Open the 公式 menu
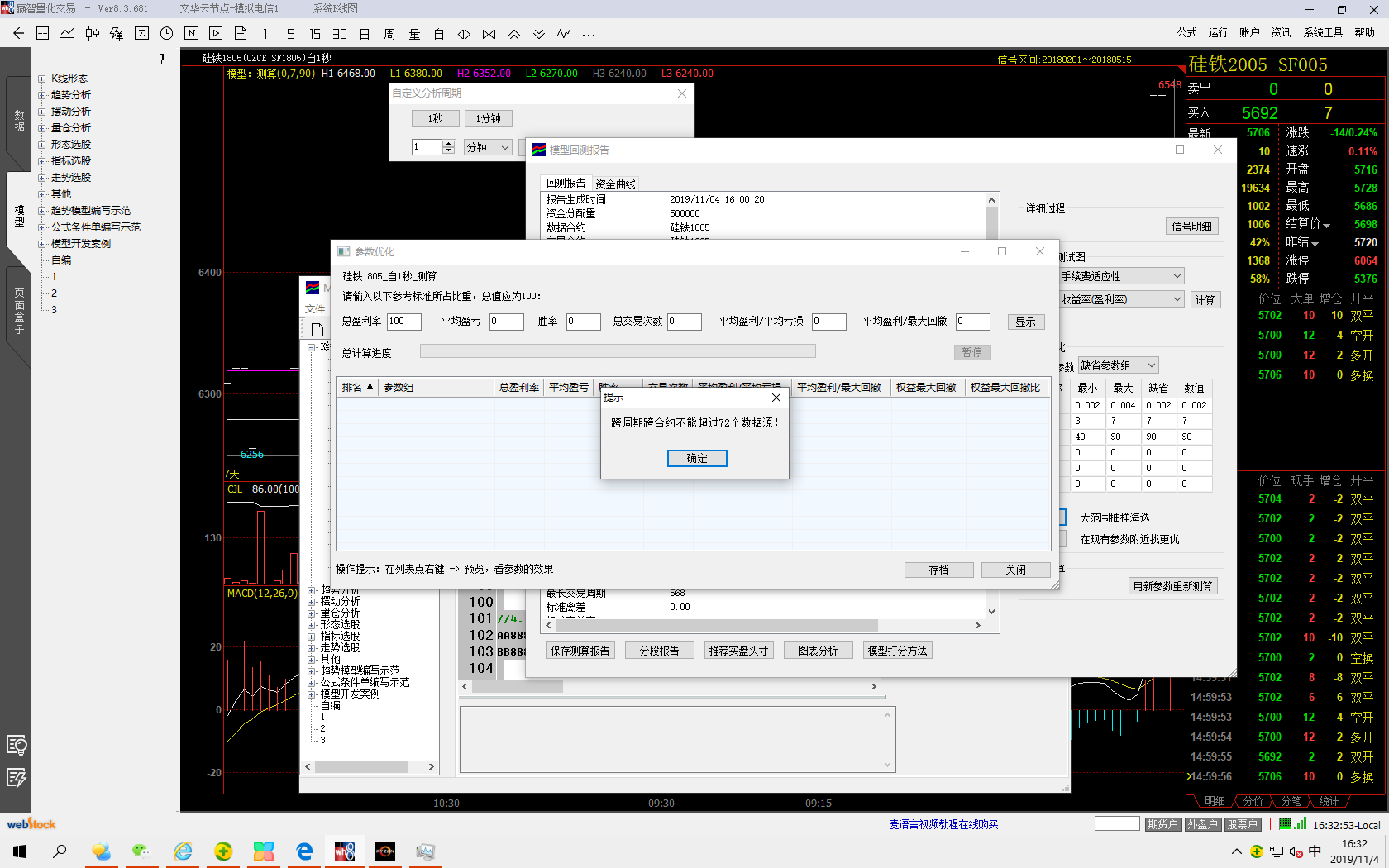The height and width of the screenshot is (868, 1389). [x=1186, y=32]
